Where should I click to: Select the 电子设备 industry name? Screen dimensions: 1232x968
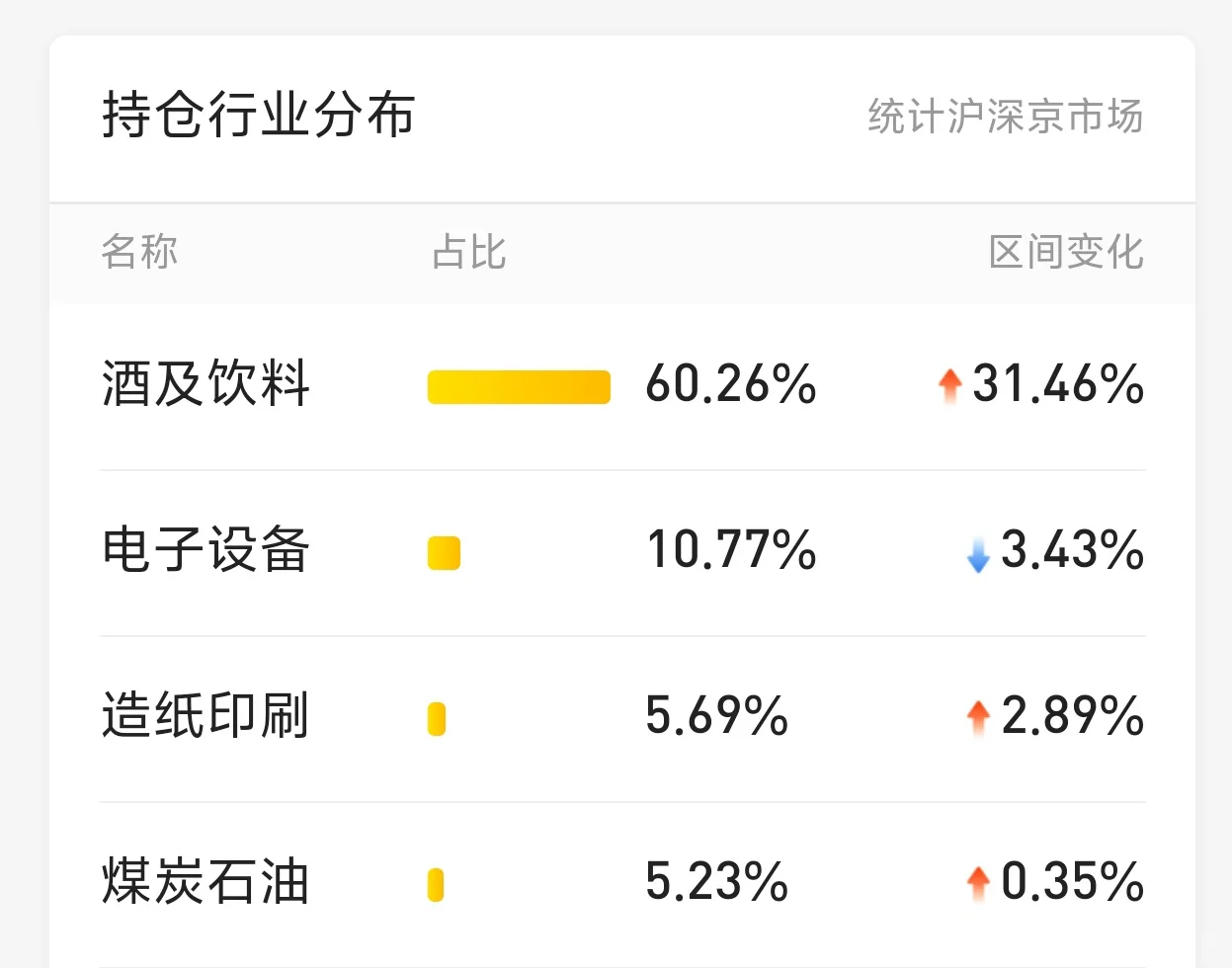[206, 549]
